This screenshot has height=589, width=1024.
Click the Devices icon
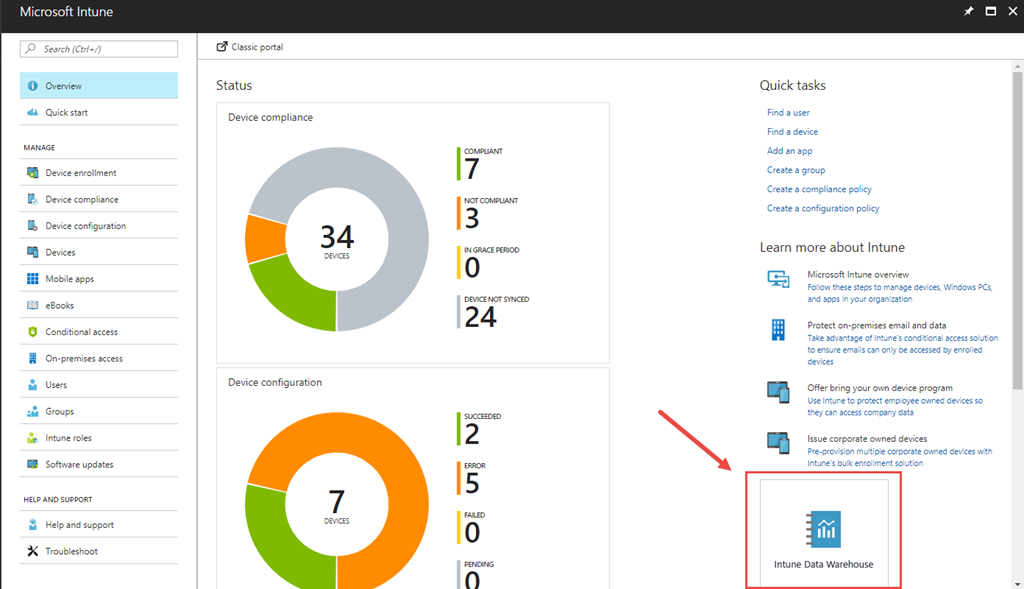coord(33,252)
